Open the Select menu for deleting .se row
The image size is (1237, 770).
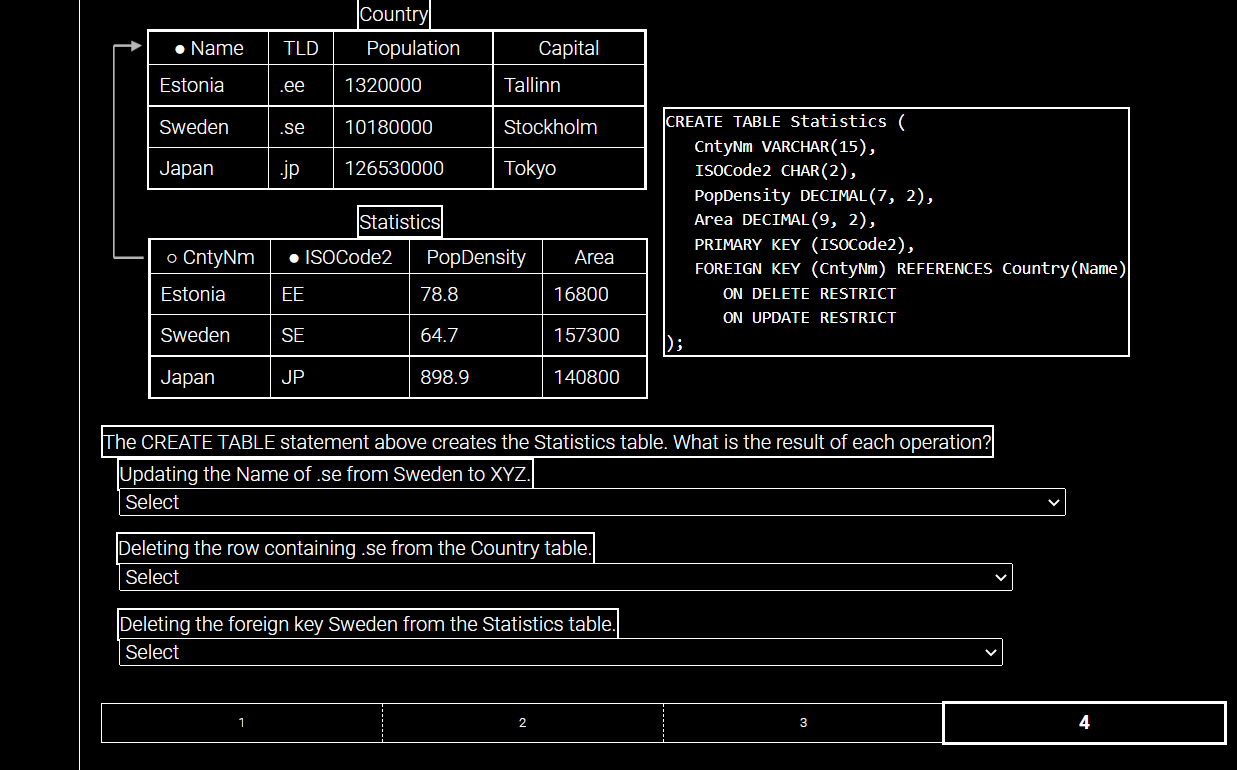pyautogui.click(x=565, y=577)
